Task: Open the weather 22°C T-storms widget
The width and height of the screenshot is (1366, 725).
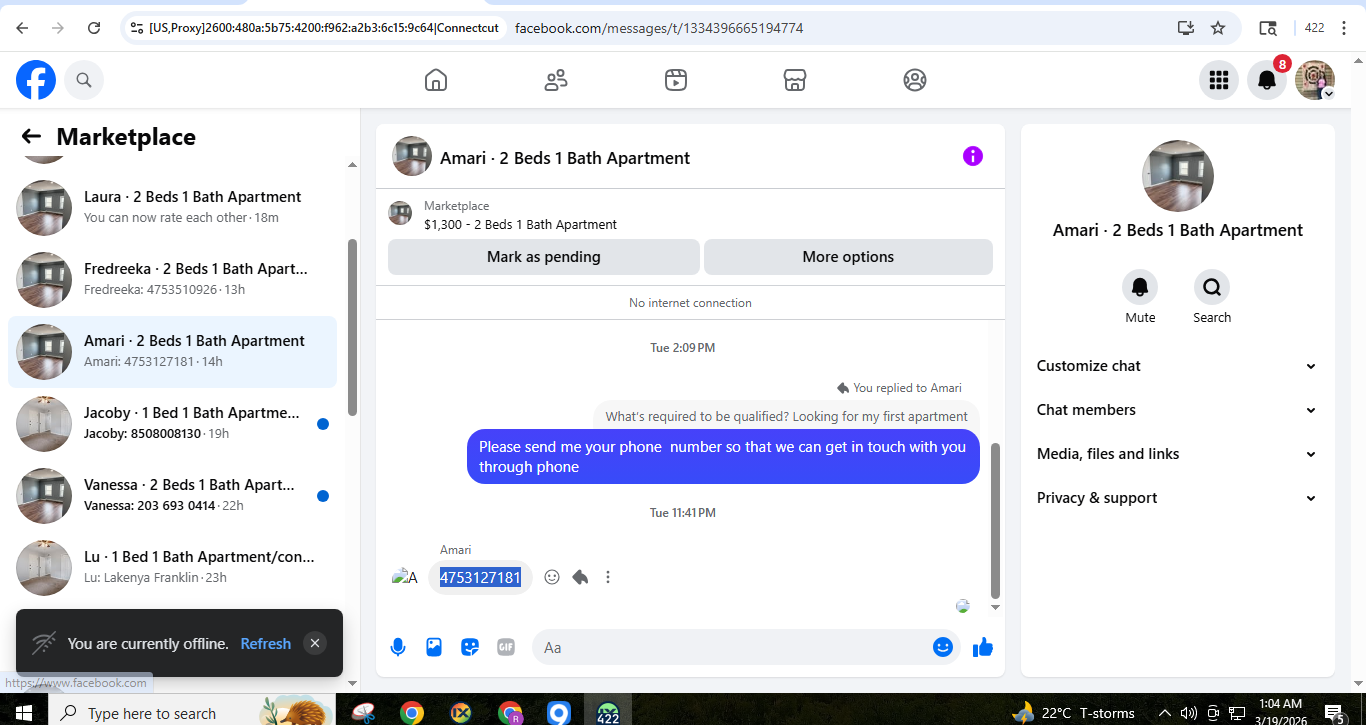Action: [1074, 713]
